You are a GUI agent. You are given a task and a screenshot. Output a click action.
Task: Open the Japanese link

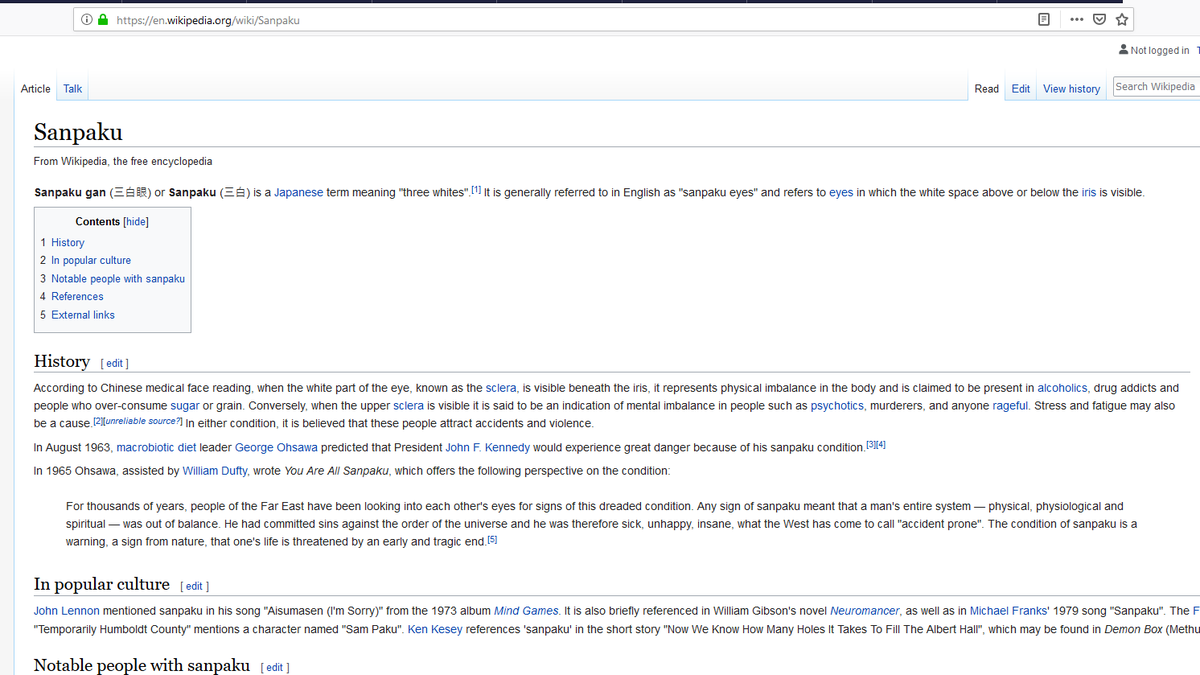(299, 193)
